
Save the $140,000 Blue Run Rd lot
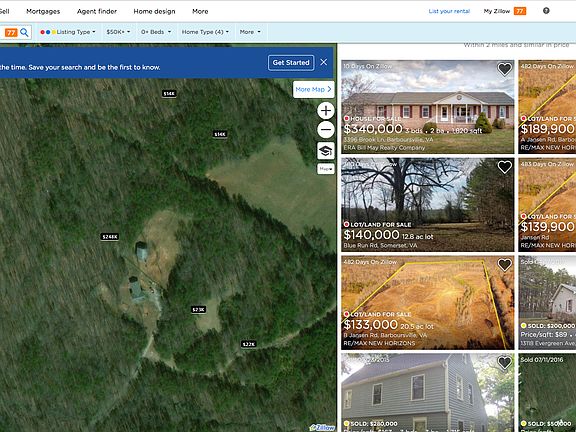click(504, 167)
